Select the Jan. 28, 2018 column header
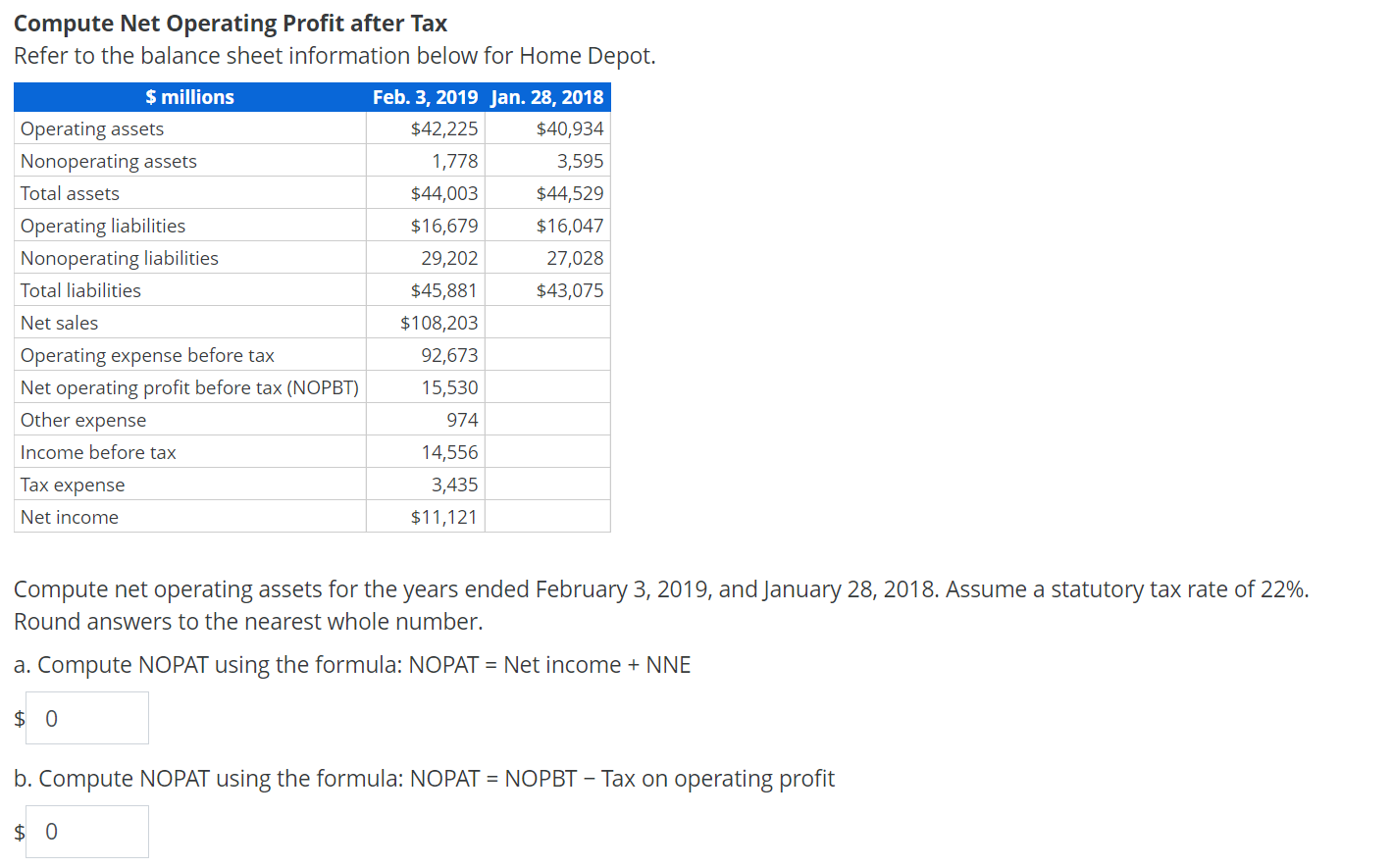Viewport: 1392px width, 868px height. (546, 96)
